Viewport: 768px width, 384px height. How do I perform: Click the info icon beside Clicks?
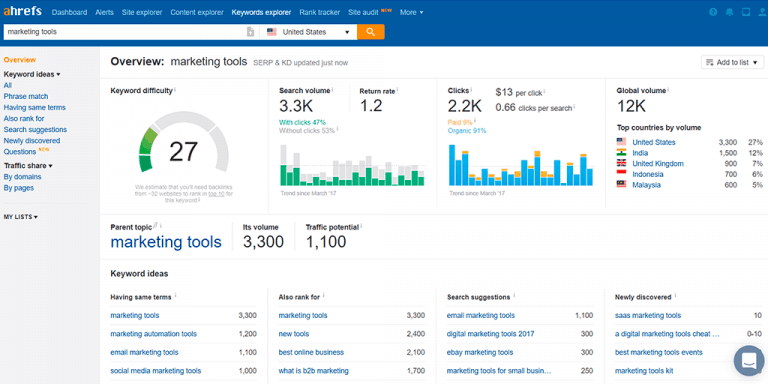(x=472, y=90)
